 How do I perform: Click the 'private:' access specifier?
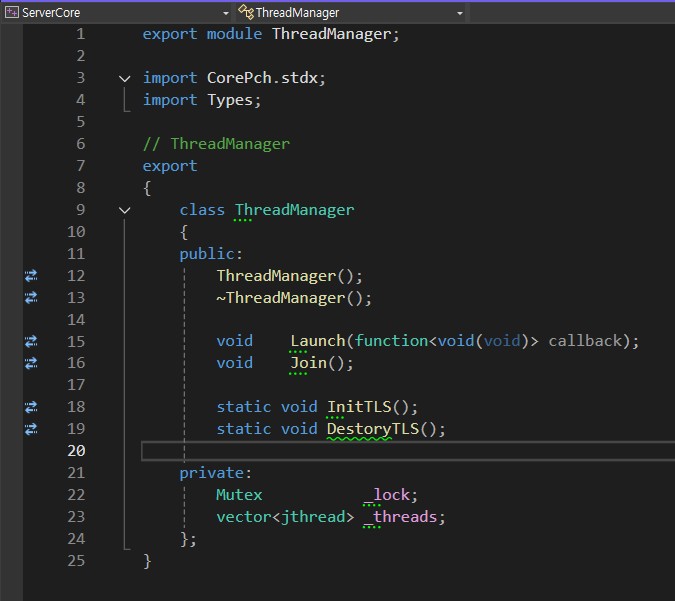tap(215, 473)
